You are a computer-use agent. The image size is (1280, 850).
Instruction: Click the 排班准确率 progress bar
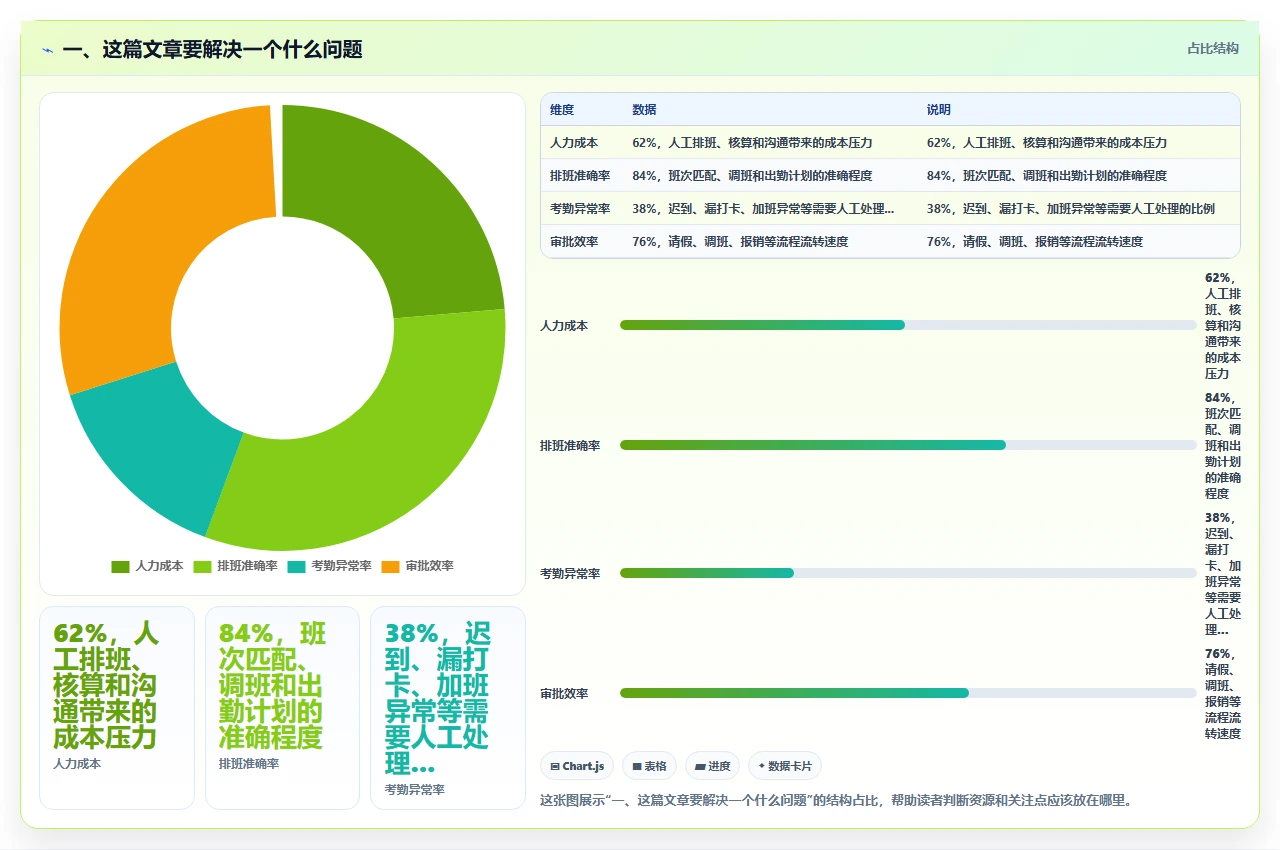(908, 445)
